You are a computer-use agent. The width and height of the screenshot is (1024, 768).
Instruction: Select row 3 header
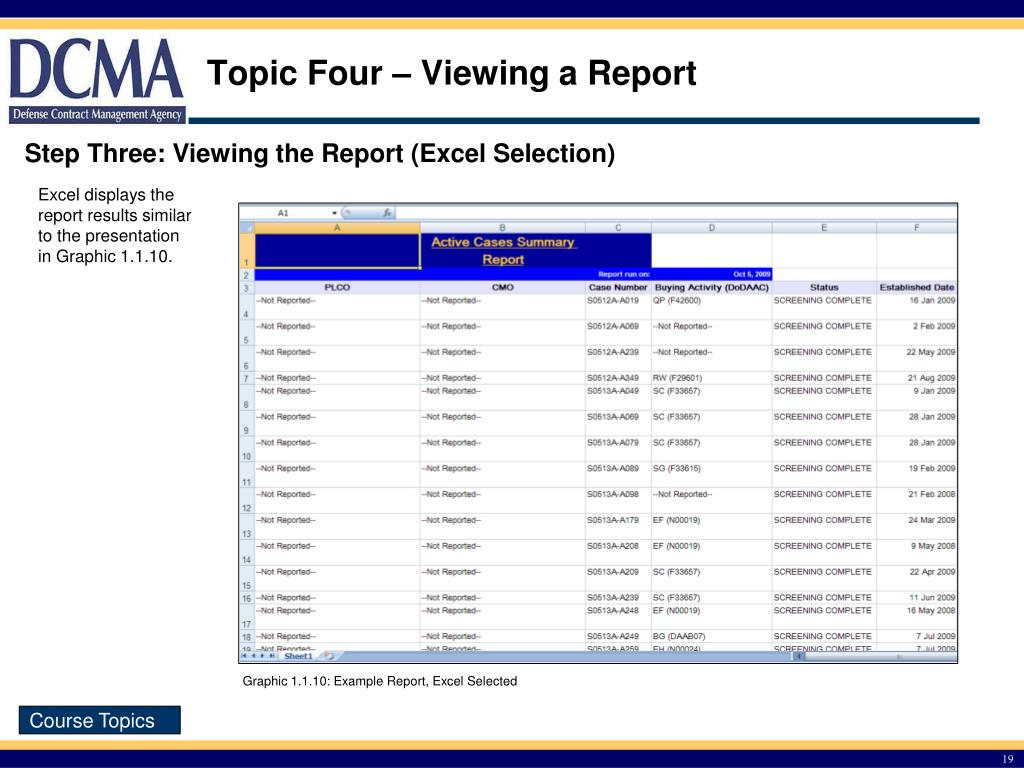(247, 288)
